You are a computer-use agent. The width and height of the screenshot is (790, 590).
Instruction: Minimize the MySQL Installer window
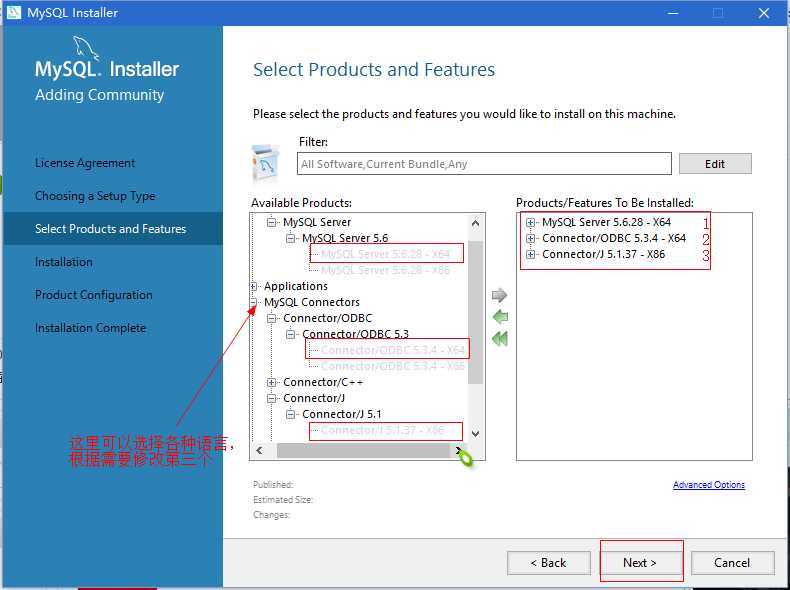673,13
